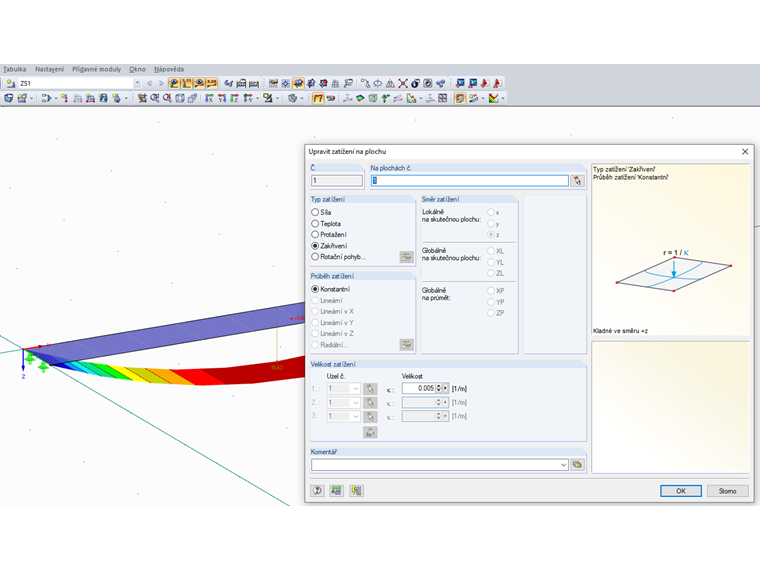
Task: Open the Přídavné moduly menu
Action: (x=96, y=69)
